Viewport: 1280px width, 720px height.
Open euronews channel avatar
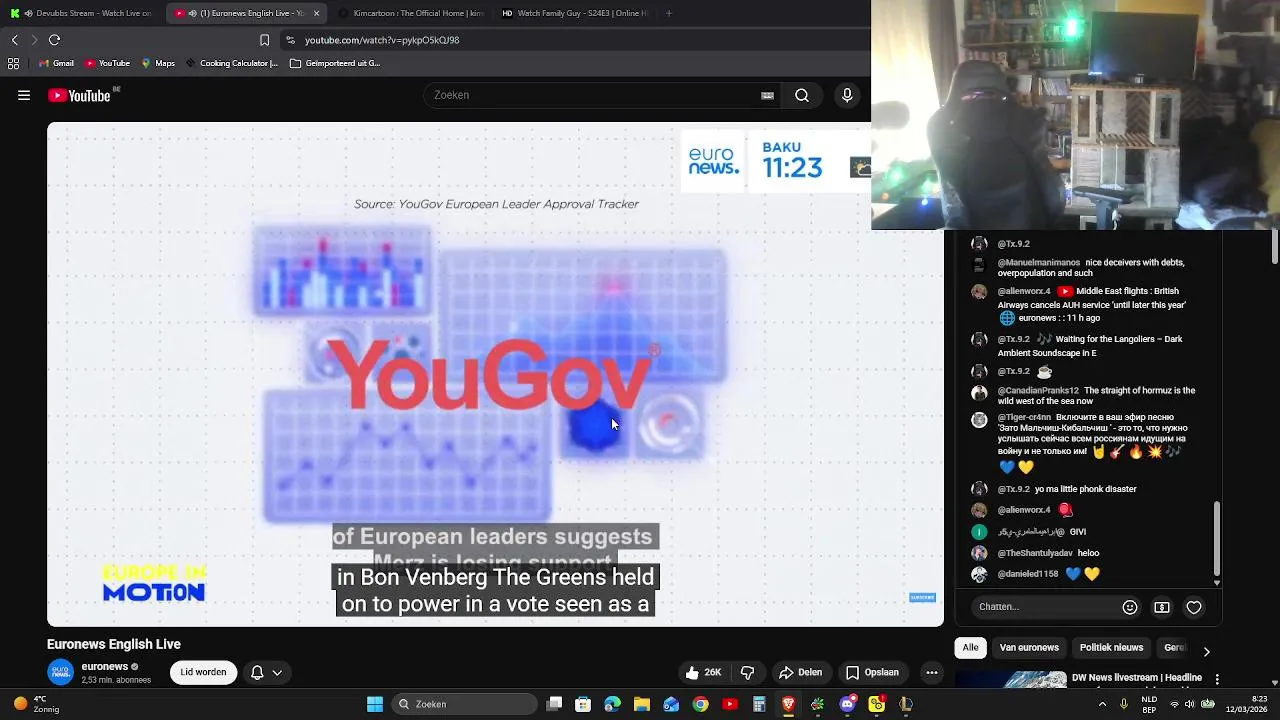tap(61, 673)
